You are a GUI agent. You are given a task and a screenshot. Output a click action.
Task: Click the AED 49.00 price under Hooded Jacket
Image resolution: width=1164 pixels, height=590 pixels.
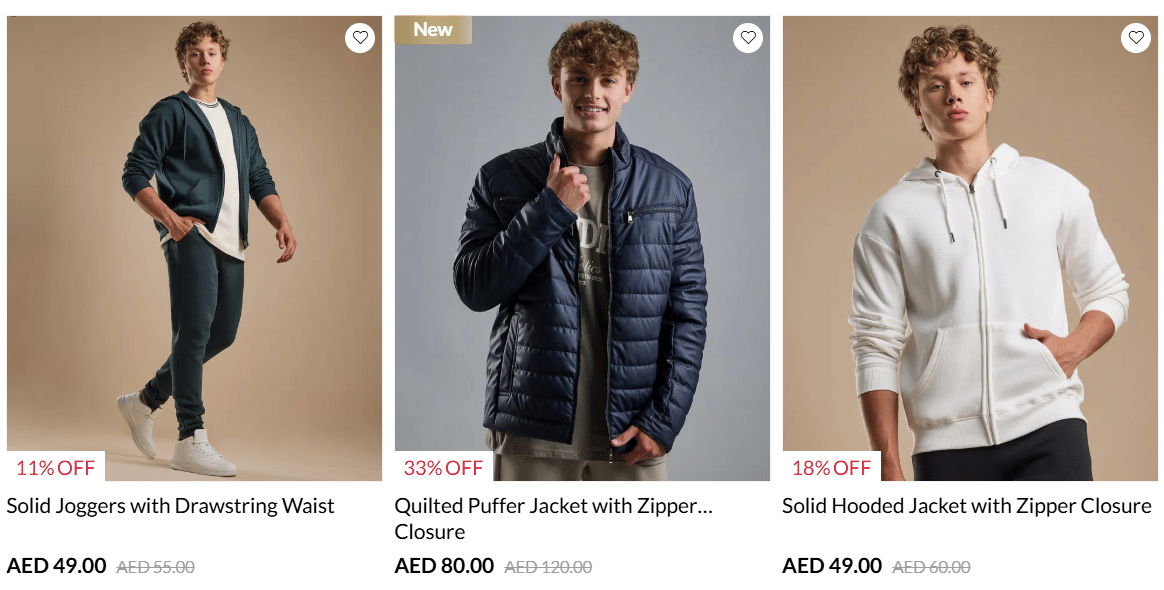832,566
